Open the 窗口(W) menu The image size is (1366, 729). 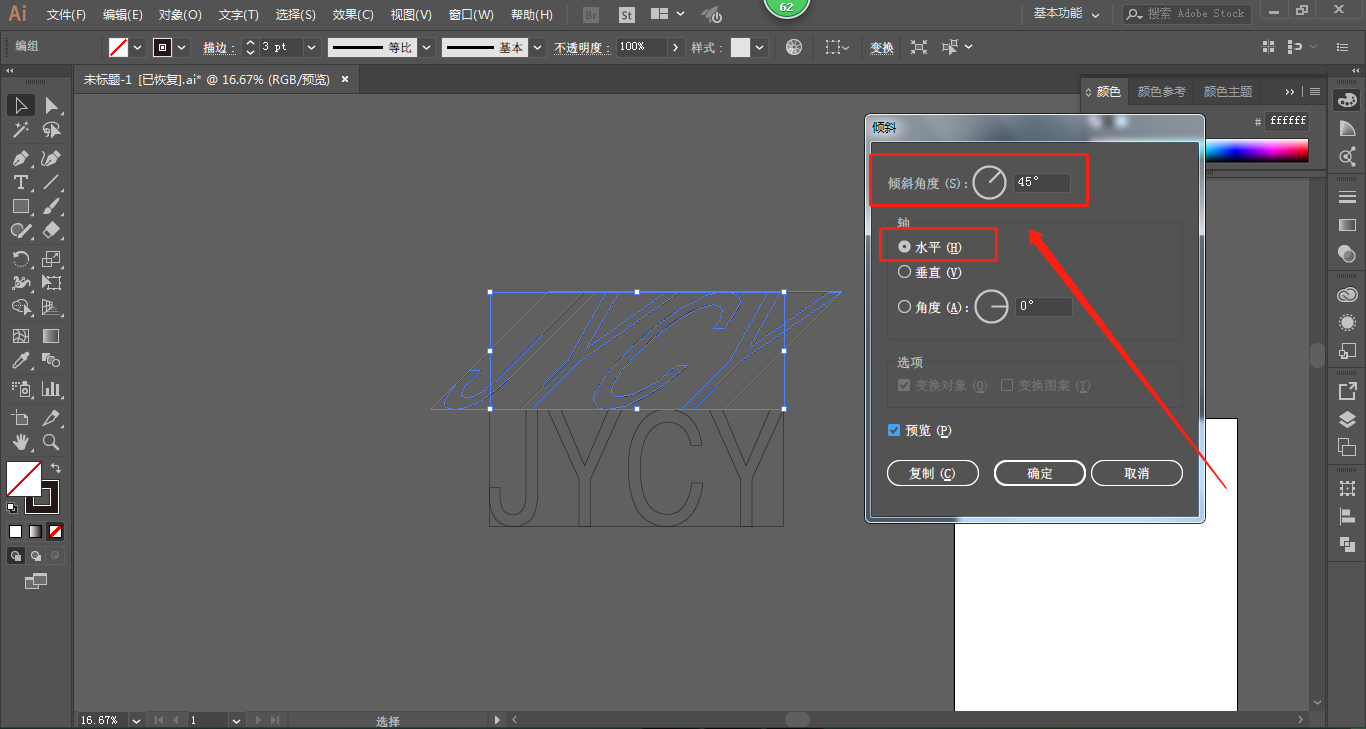(x=471, y=15)
